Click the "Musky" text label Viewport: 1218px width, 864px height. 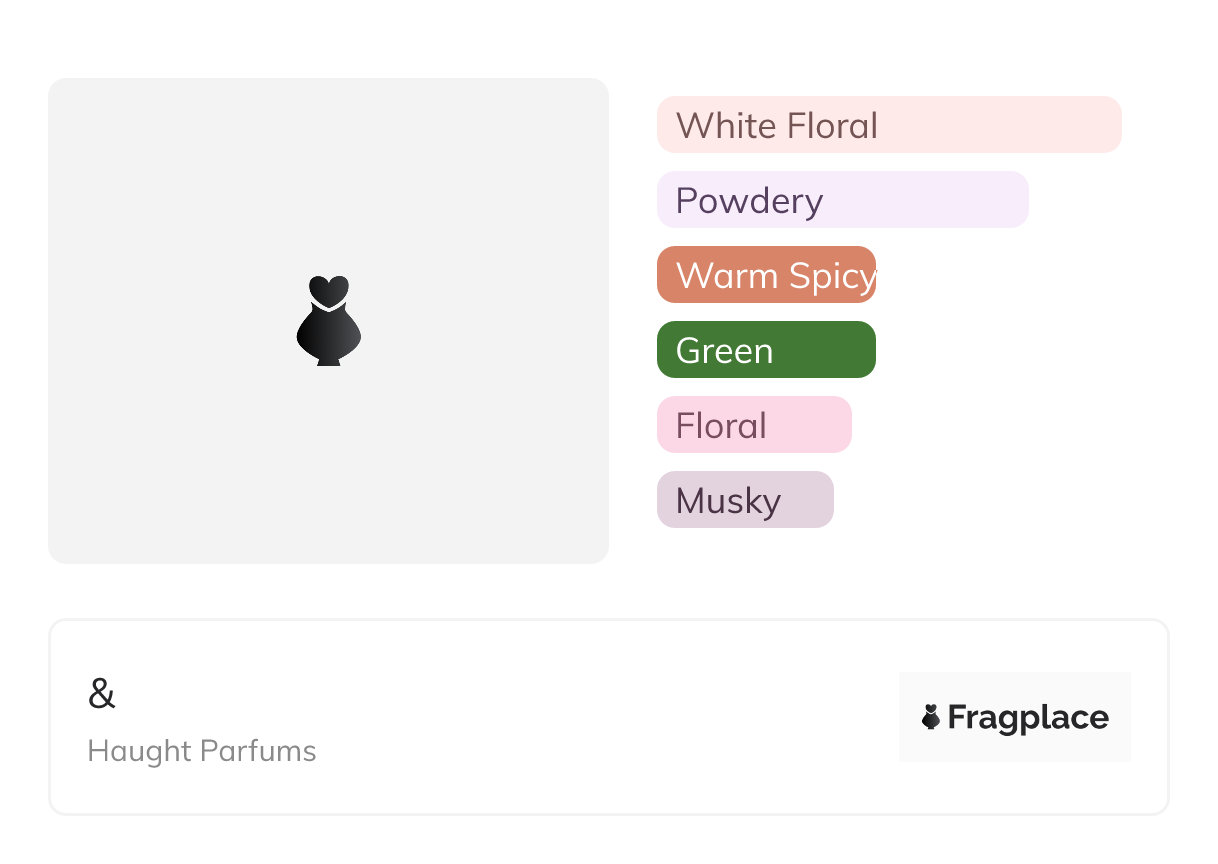point(728,501)
